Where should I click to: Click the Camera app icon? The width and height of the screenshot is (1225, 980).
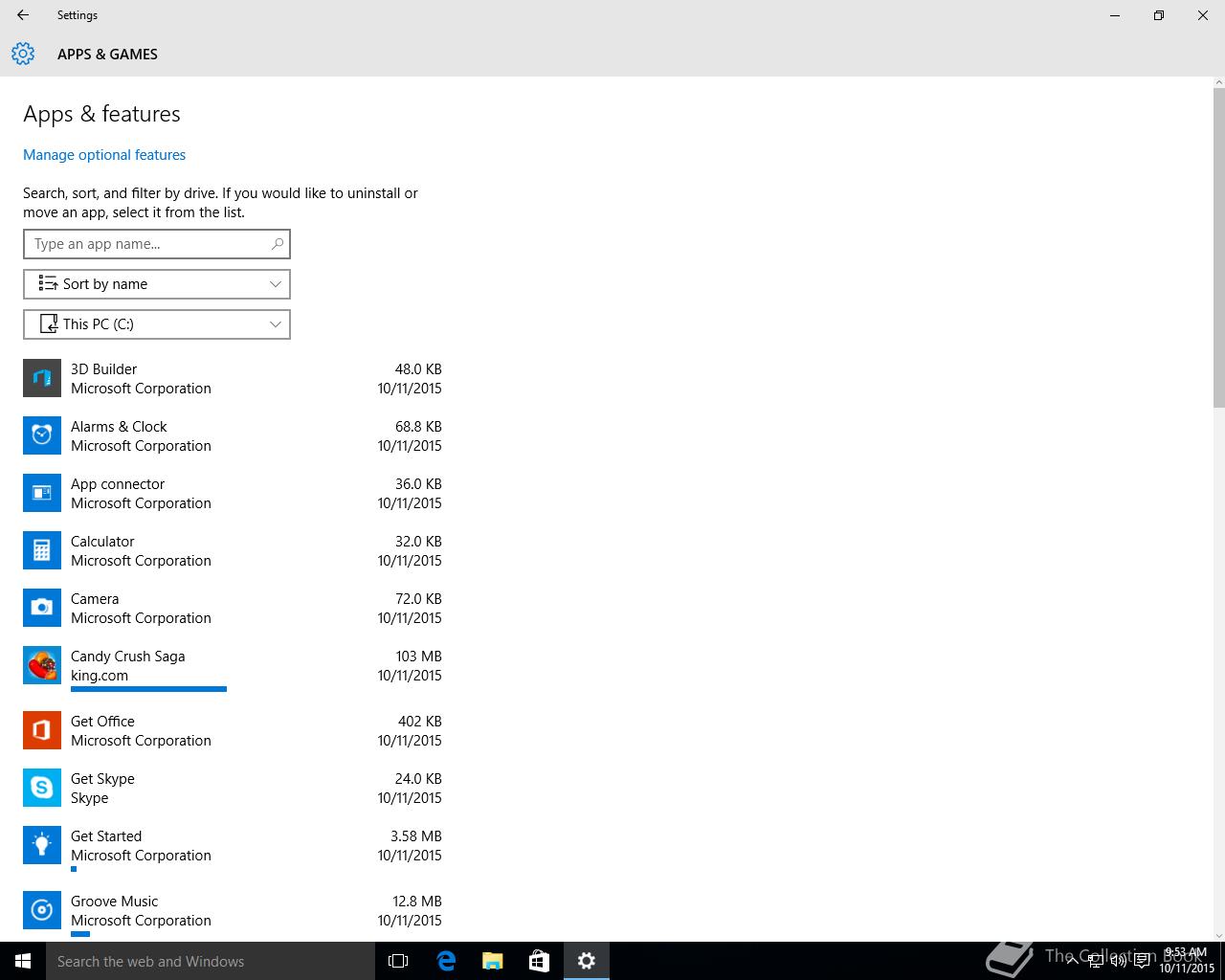(x=42, y=608)
